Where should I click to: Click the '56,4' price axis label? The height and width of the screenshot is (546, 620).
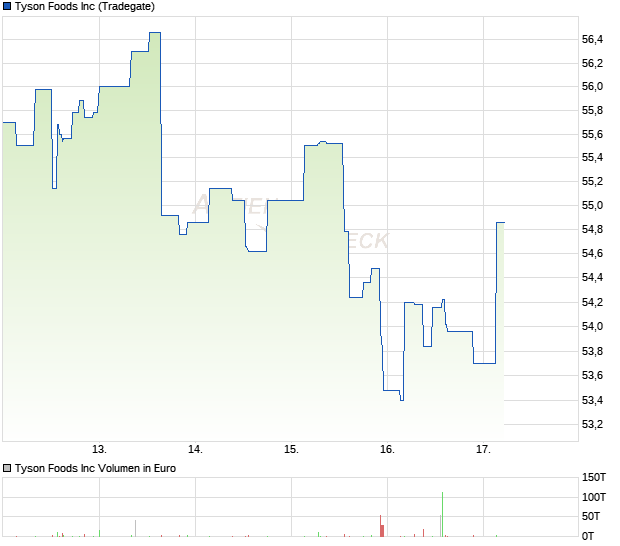point(592,39)
